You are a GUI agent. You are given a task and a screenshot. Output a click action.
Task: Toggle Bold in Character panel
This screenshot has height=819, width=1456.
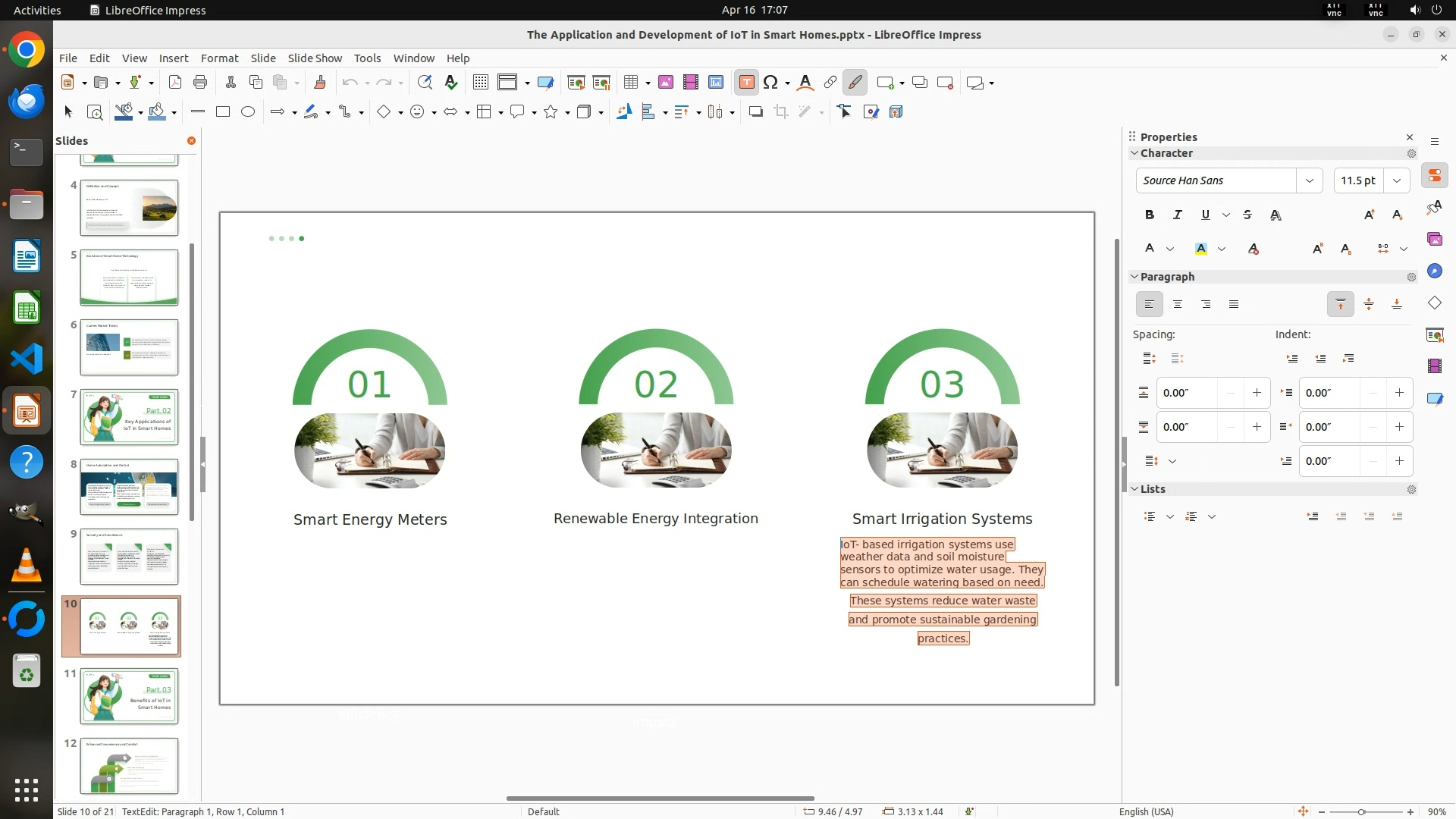(x=1149, y=215)
